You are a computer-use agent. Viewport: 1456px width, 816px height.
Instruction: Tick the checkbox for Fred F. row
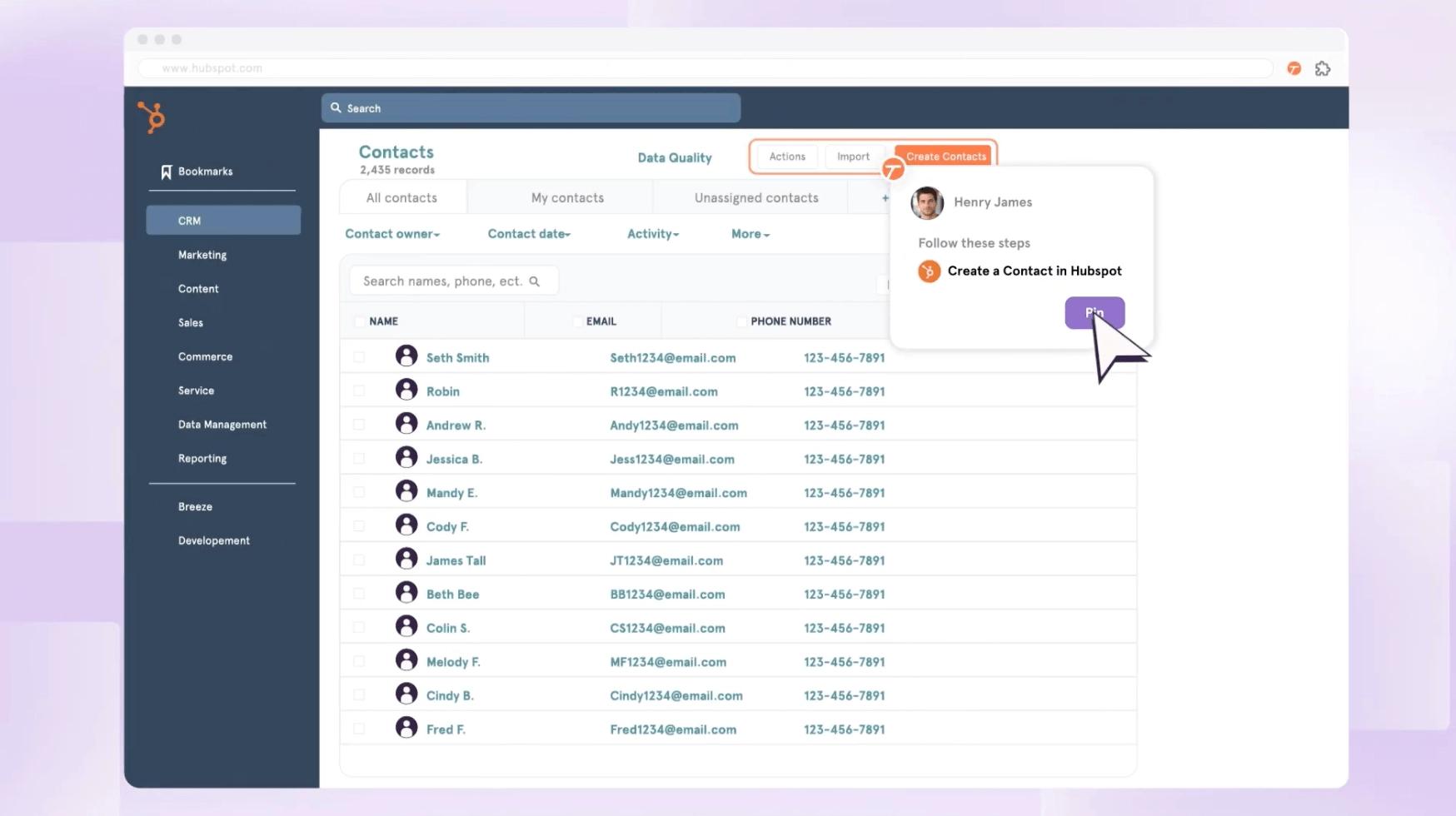pyautogui.click(x=359, y=729)
